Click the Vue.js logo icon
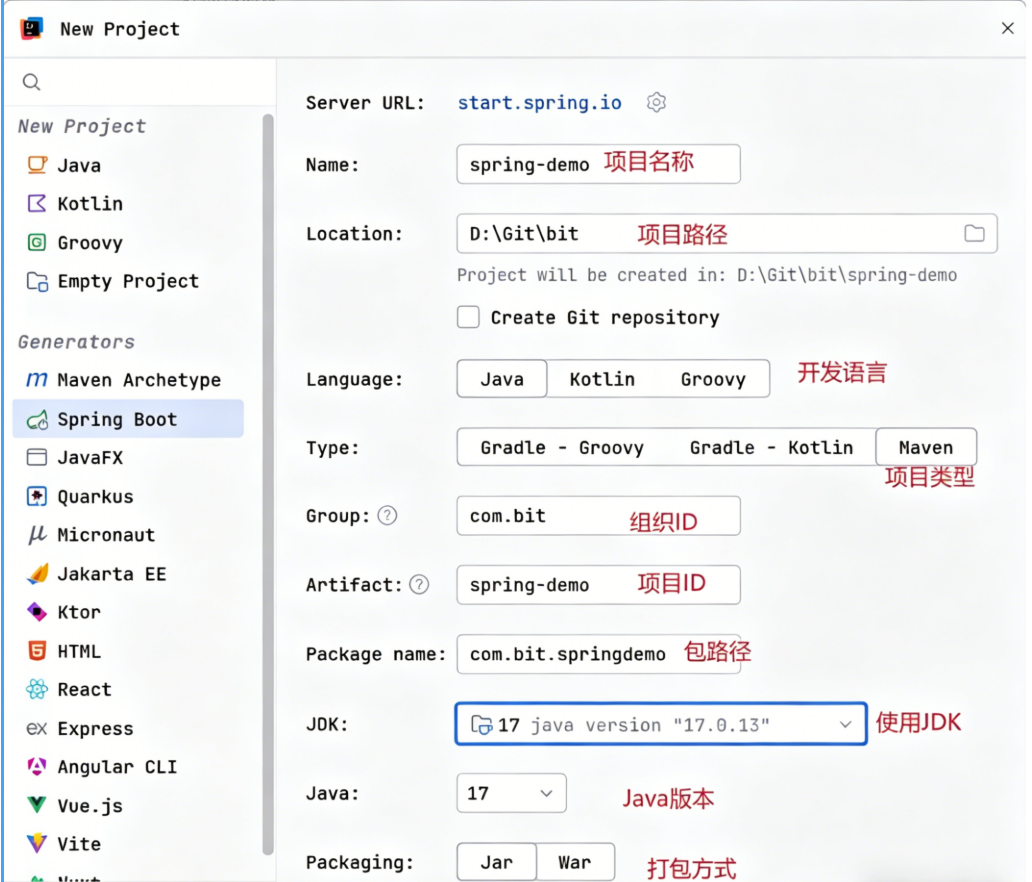Viewport: 1032px width, 882px height. point(37,805)
